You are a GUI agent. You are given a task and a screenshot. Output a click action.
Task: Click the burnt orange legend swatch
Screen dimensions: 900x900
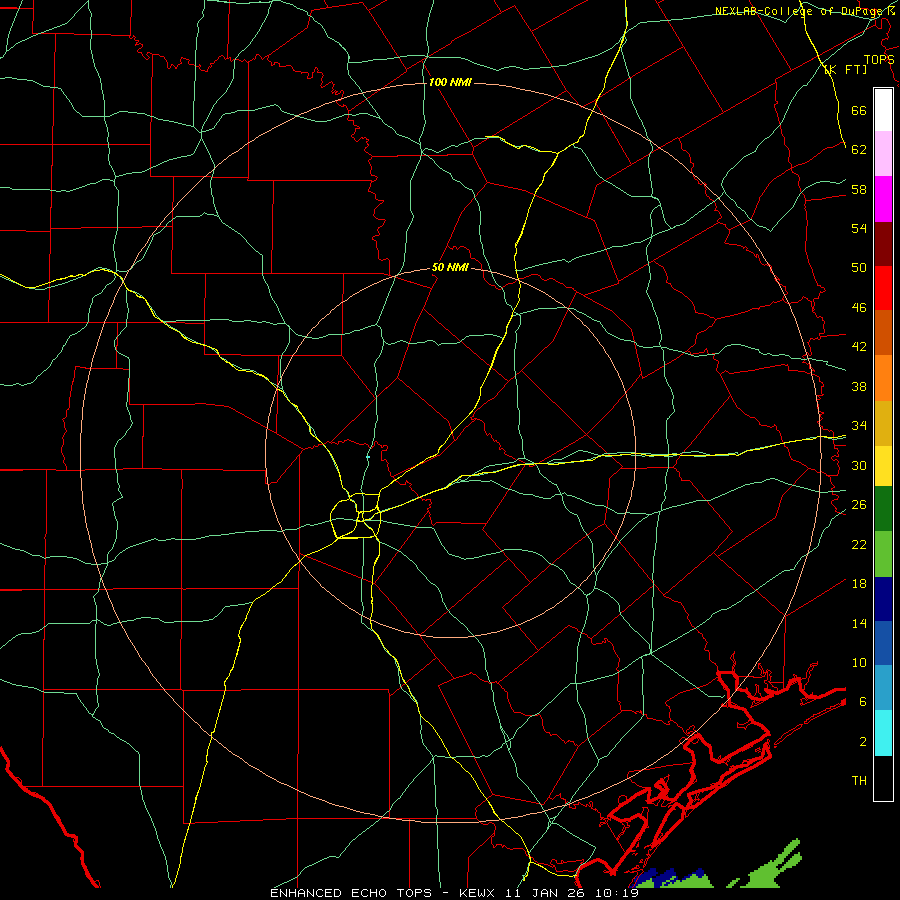pyautogui.click(x=883, y=332)
